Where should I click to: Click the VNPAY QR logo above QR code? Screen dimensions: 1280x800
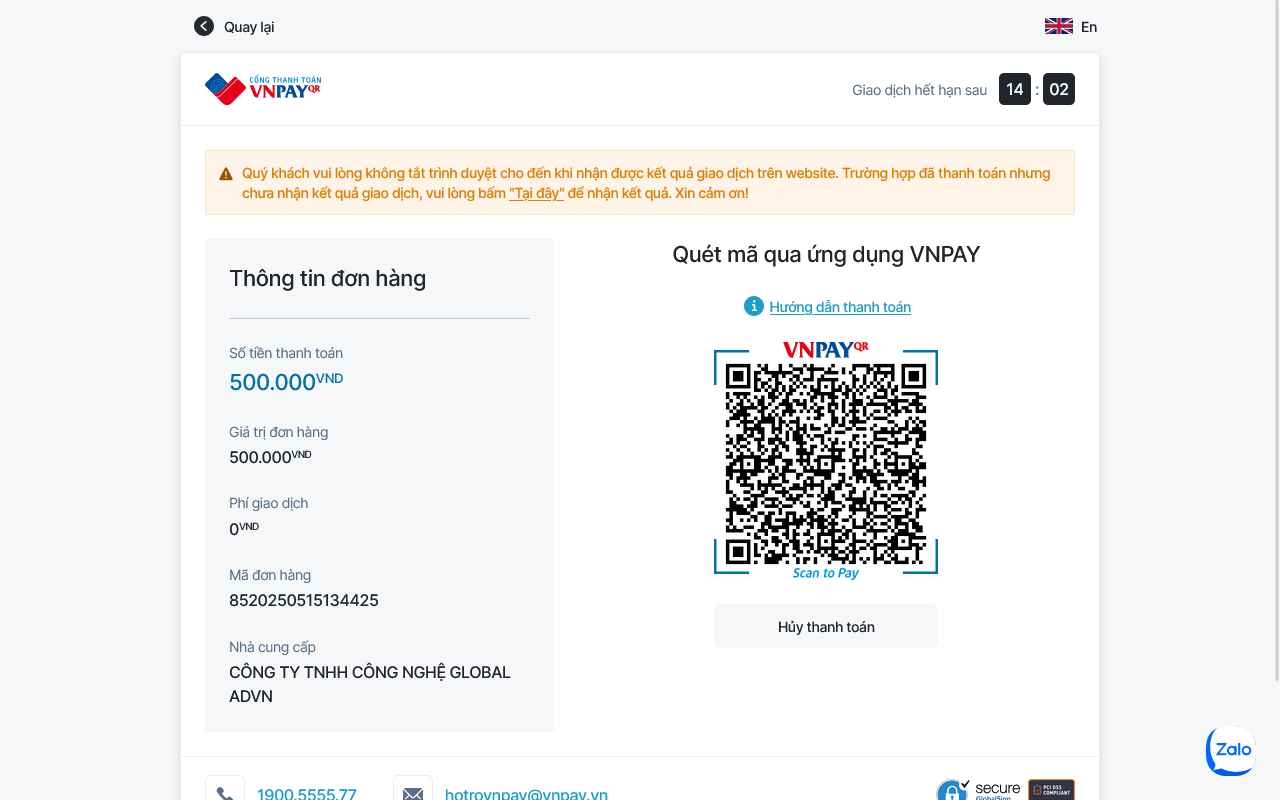[826, 349]
